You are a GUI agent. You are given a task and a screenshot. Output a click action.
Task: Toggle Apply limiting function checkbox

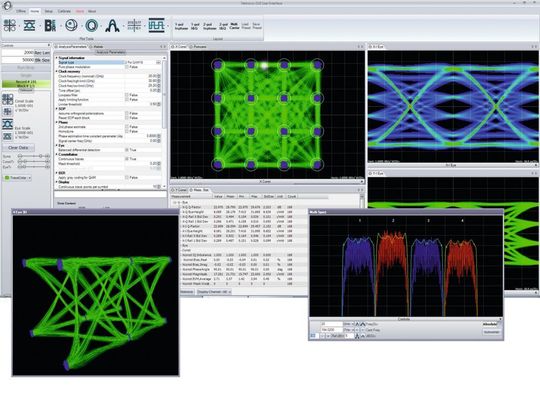coord(127,99)
